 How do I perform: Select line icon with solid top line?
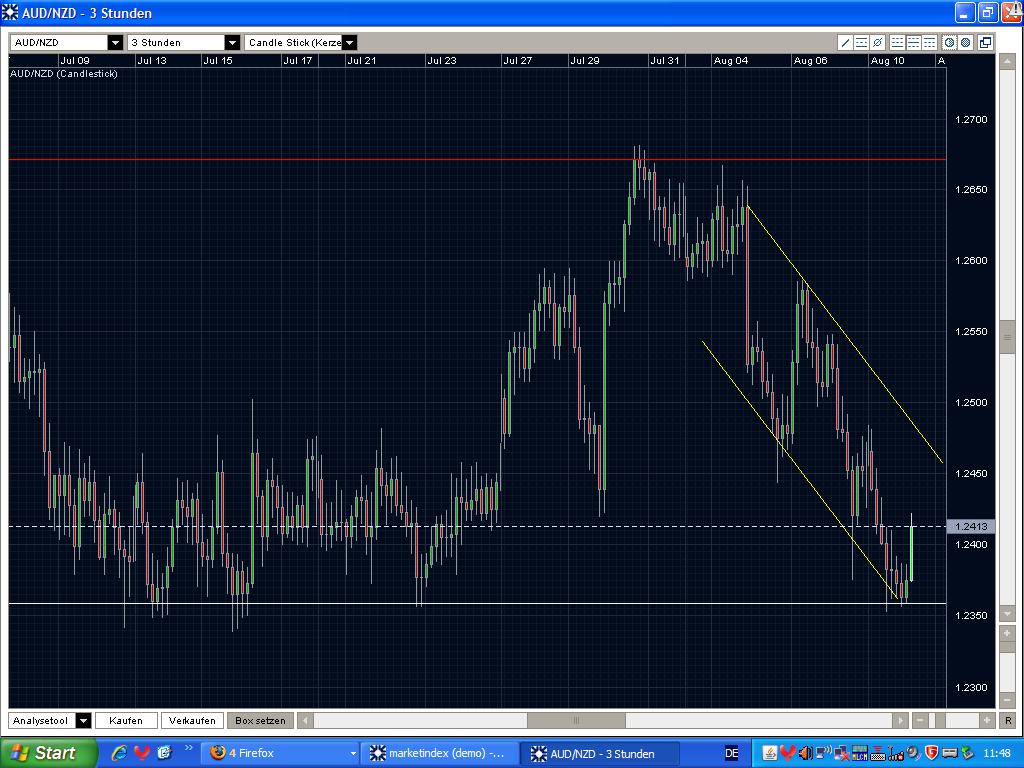[x=929, y=42]
